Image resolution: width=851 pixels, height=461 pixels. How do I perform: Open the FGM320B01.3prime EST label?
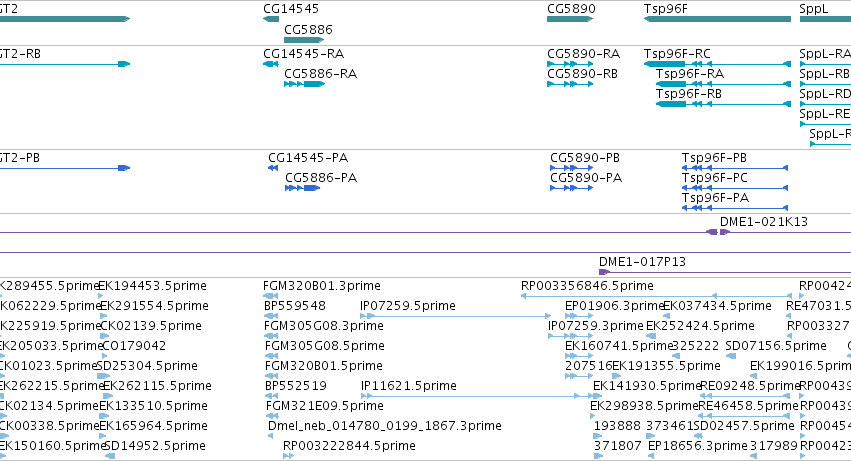click(322, 286)
